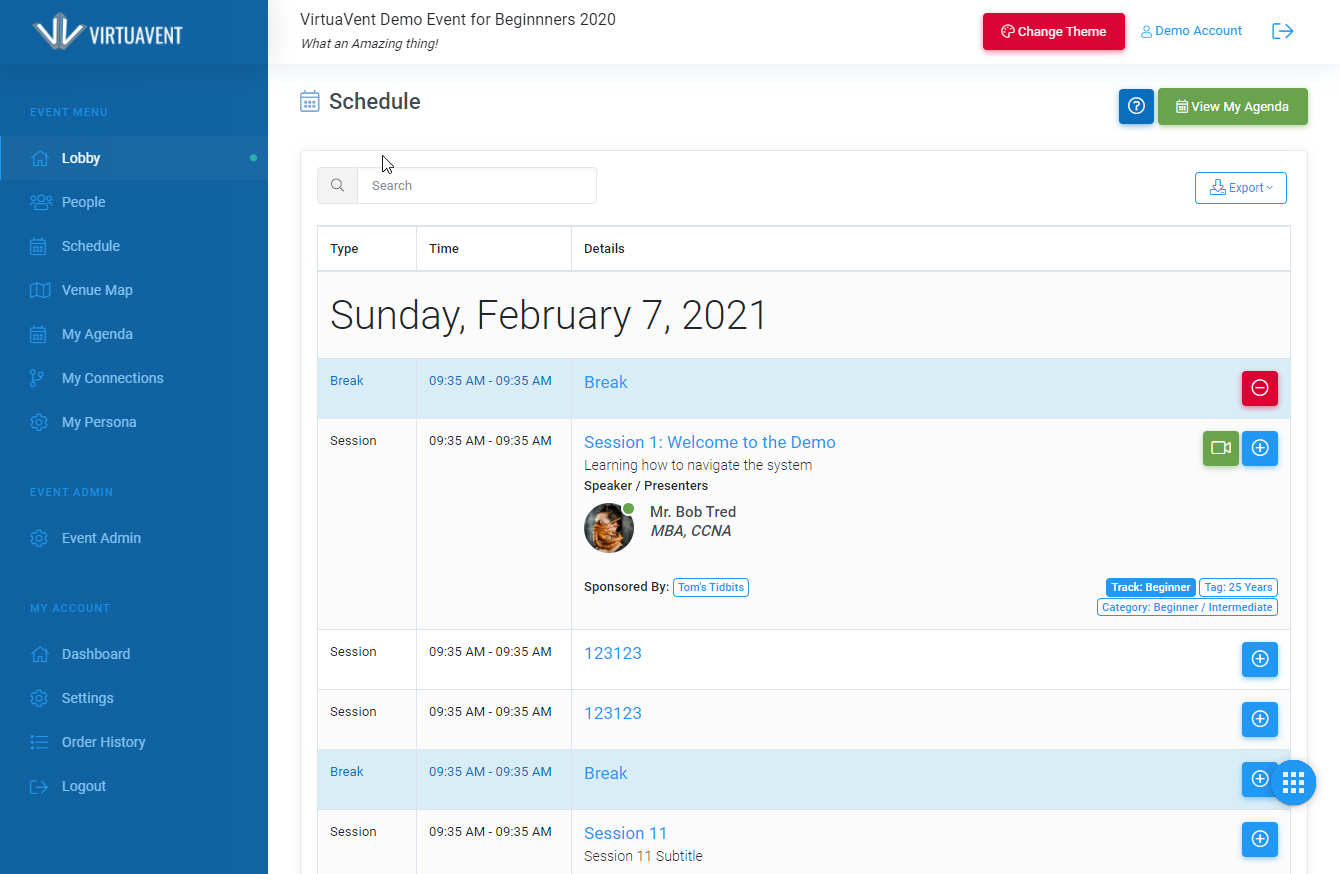This screenshot has height=874, width=1340.
Task: Click the green video camera icon
Action: pyautogui.click(x=1220, y=448)
